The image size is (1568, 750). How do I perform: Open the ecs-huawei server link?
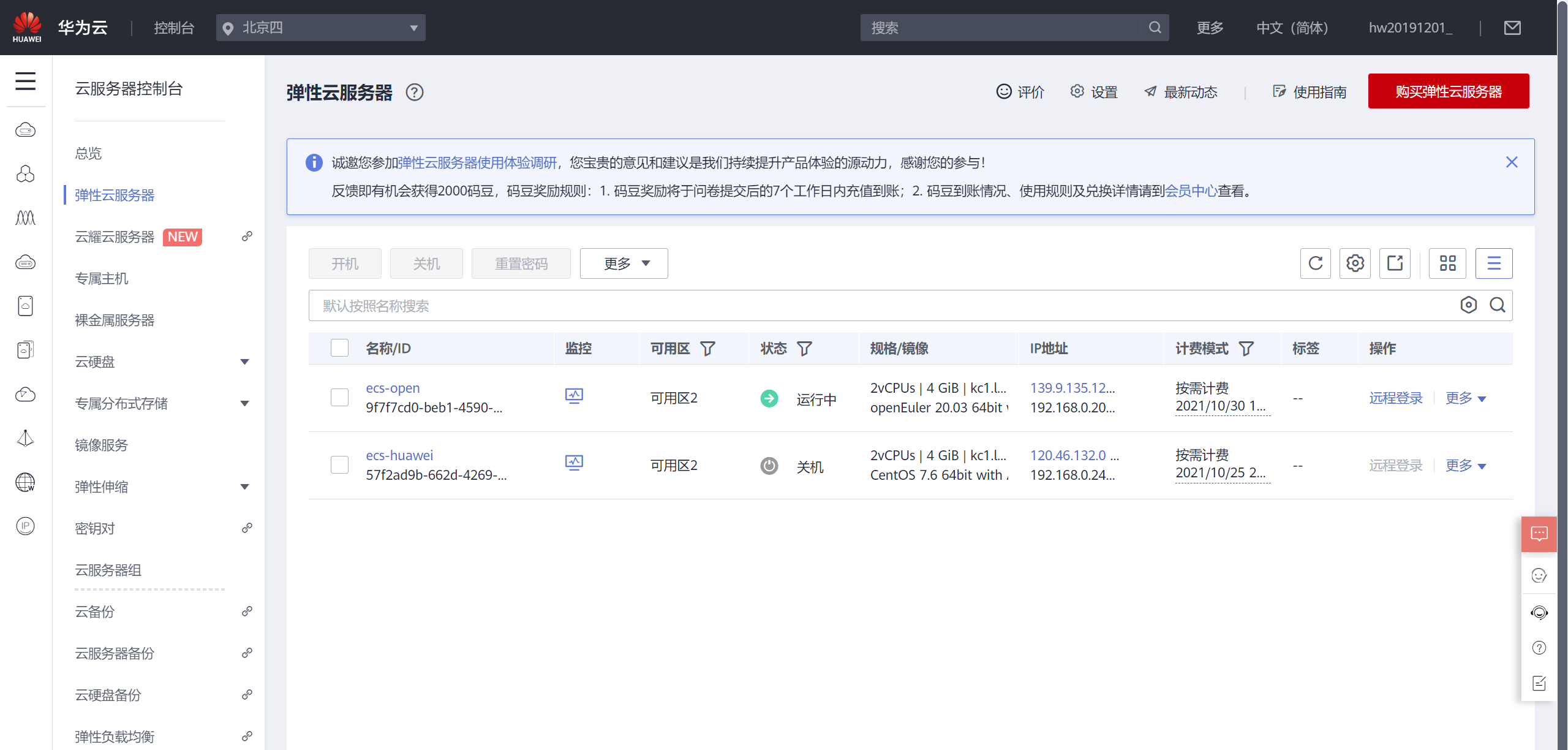(399, 455)
